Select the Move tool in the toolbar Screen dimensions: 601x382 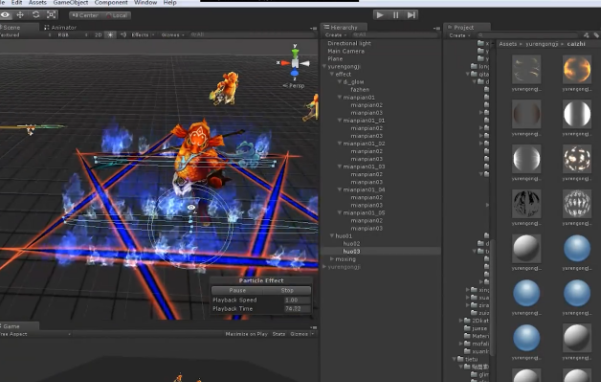[20, 15]
